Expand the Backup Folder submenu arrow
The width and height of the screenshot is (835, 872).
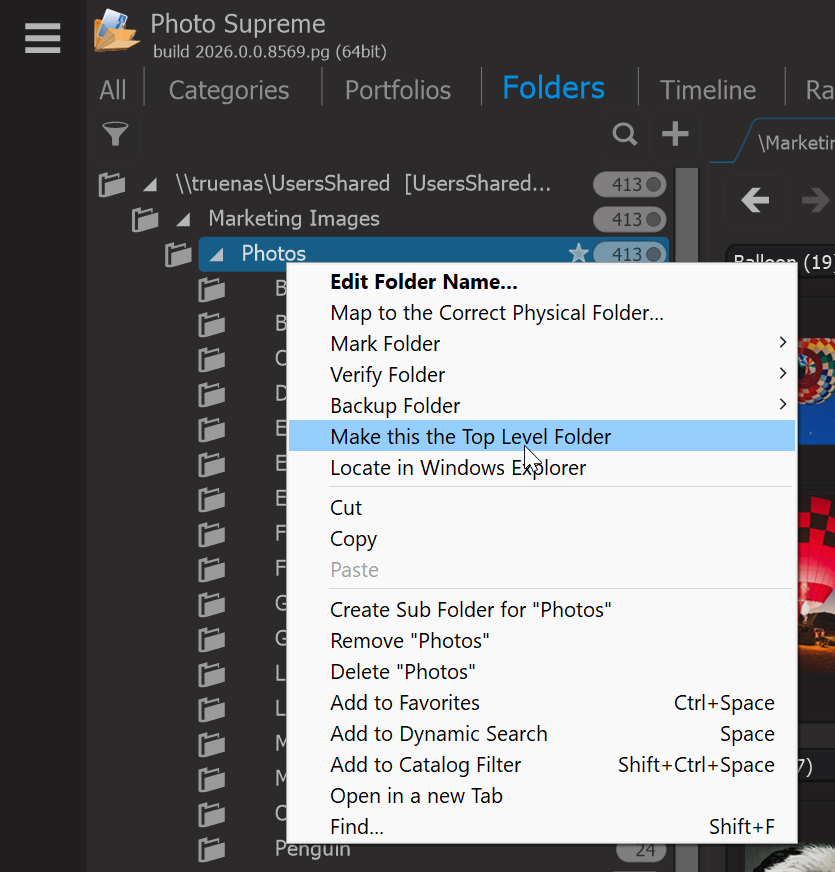(783, 404)
